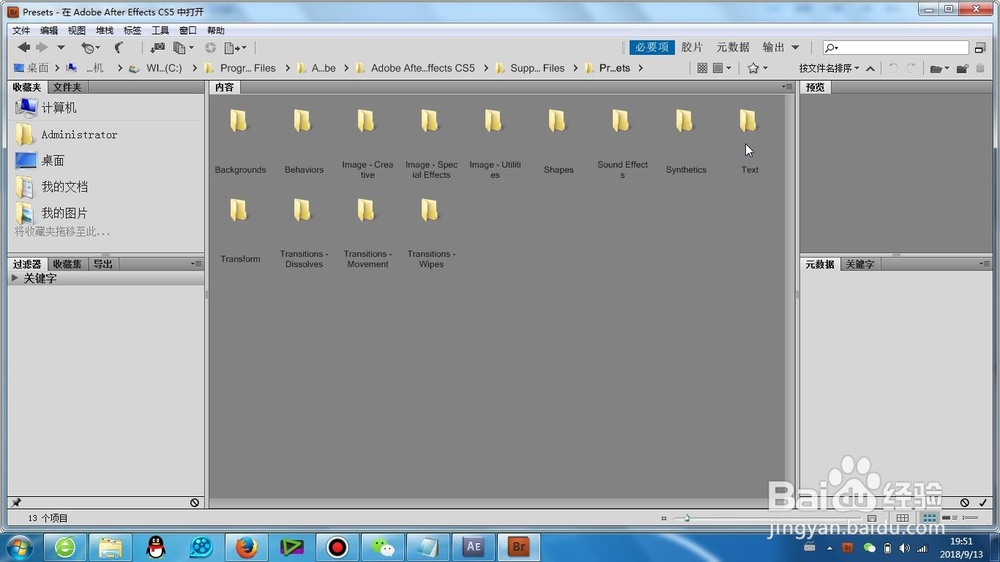Switch to the 文件夹 tab
1000x562 pixels.
pyautogui.click(x=67, y=87)
